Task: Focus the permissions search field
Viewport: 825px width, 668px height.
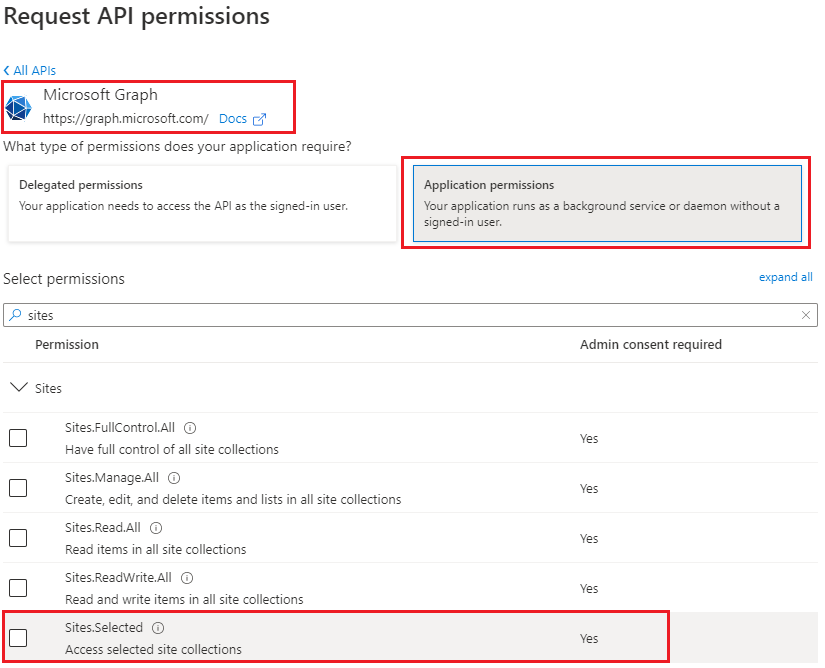Action: [410, 315]
